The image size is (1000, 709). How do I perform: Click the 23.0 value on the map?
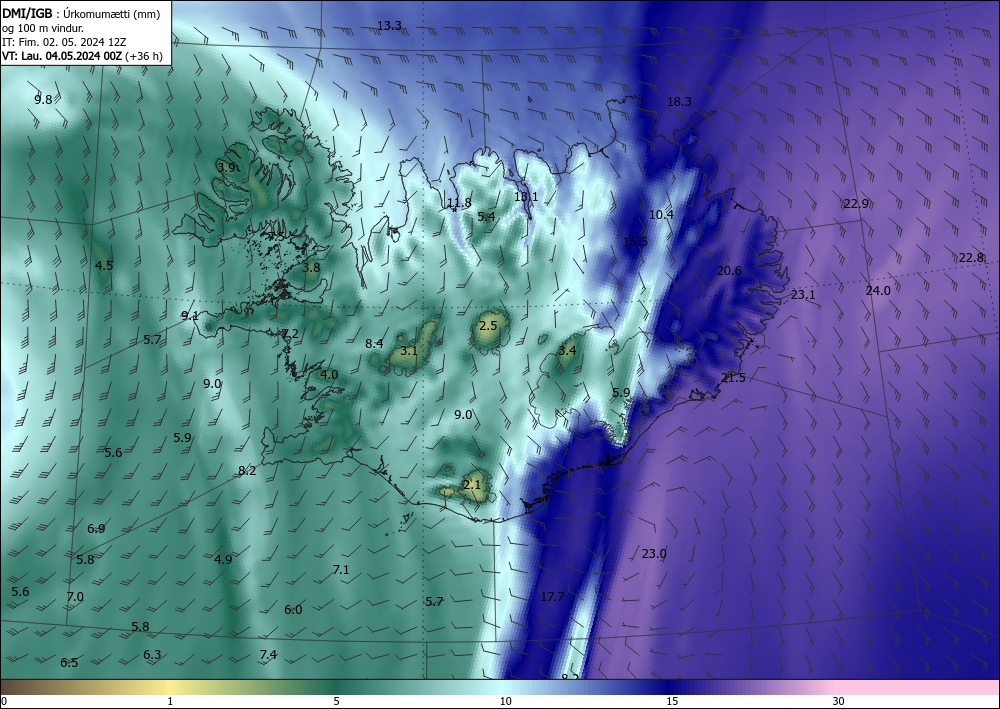tap(654, 553)
